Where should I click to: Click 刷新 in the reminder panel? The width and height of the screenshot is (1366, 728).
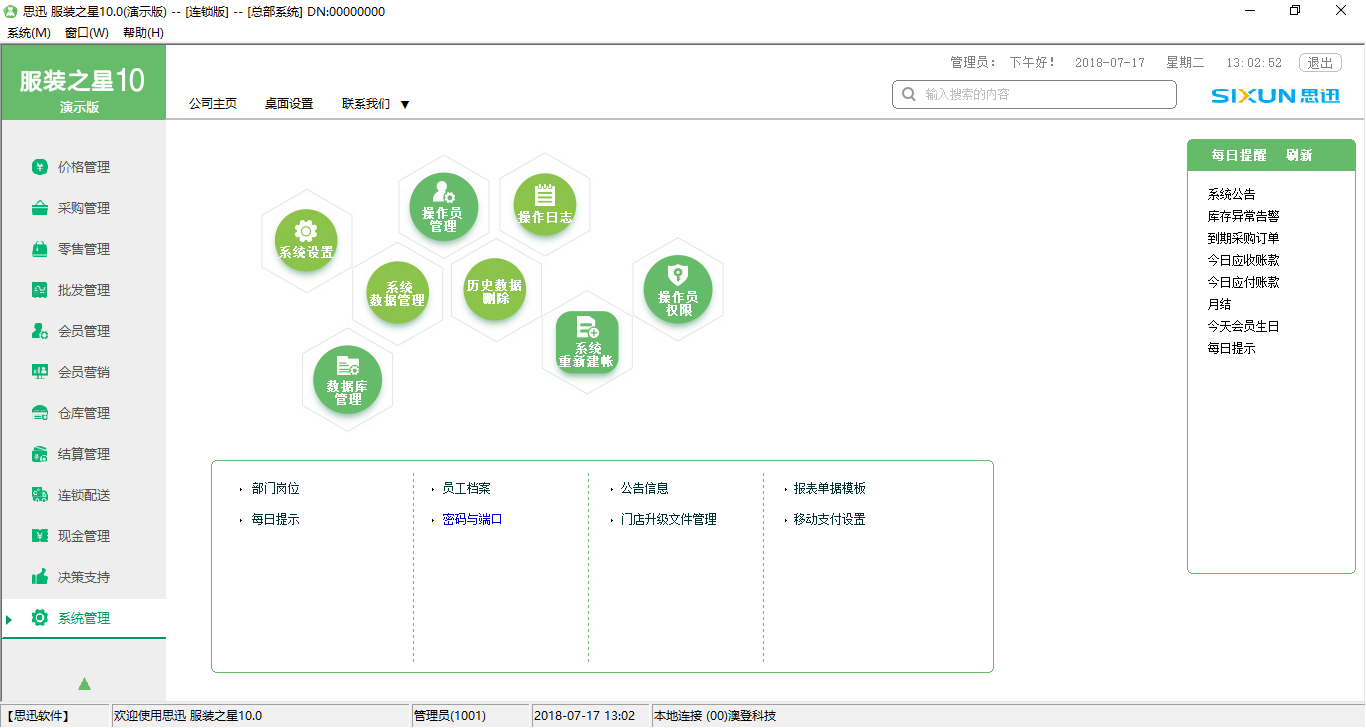(x=1299, y=155)
